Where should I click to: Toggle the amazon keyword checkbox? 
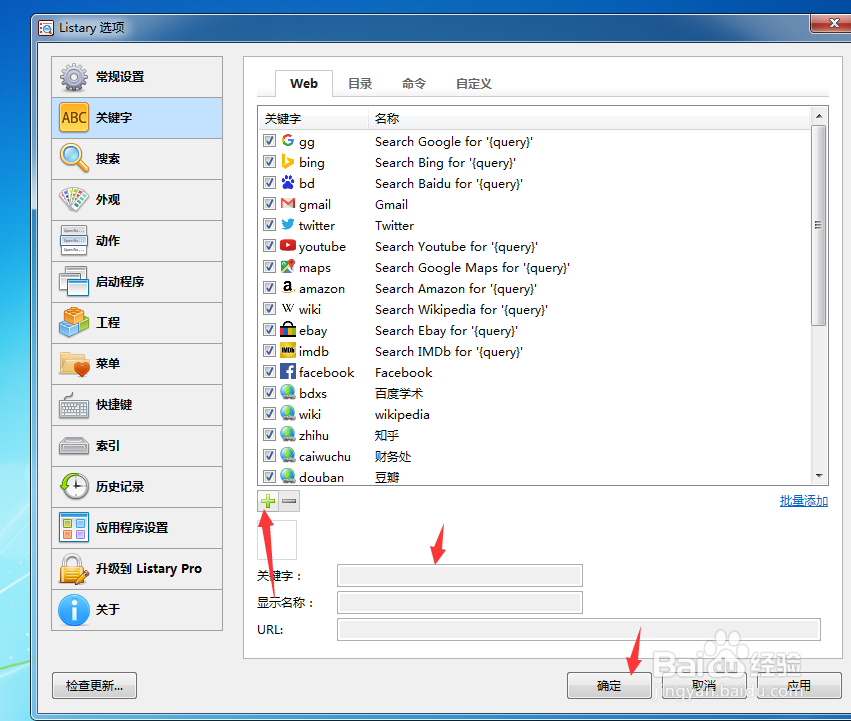point(269,288)
